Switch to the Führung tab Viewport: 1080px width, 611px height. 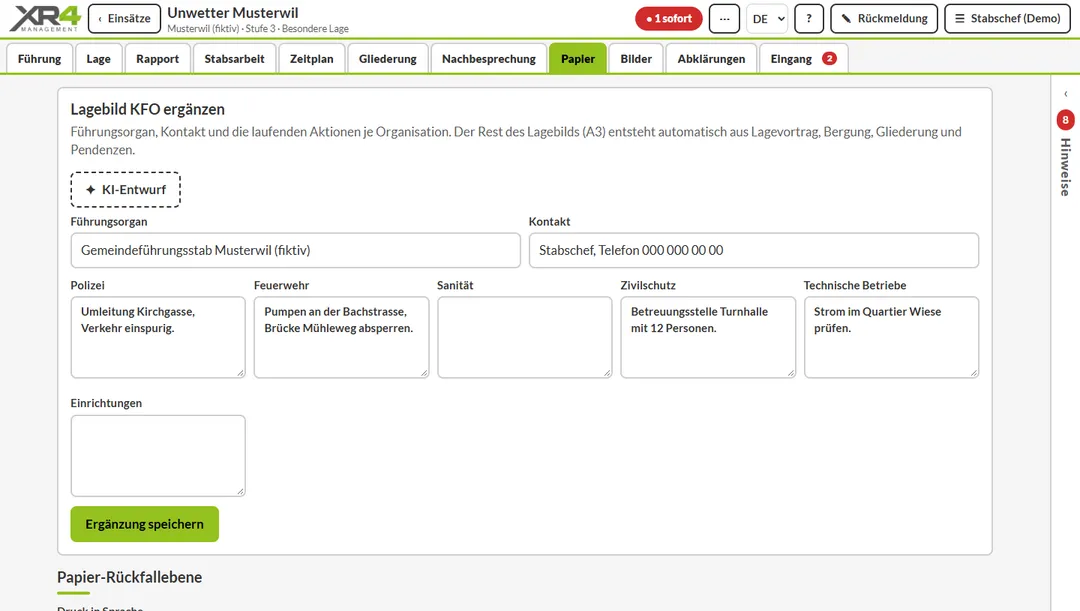pyautogui.click(x=39, y=59)
